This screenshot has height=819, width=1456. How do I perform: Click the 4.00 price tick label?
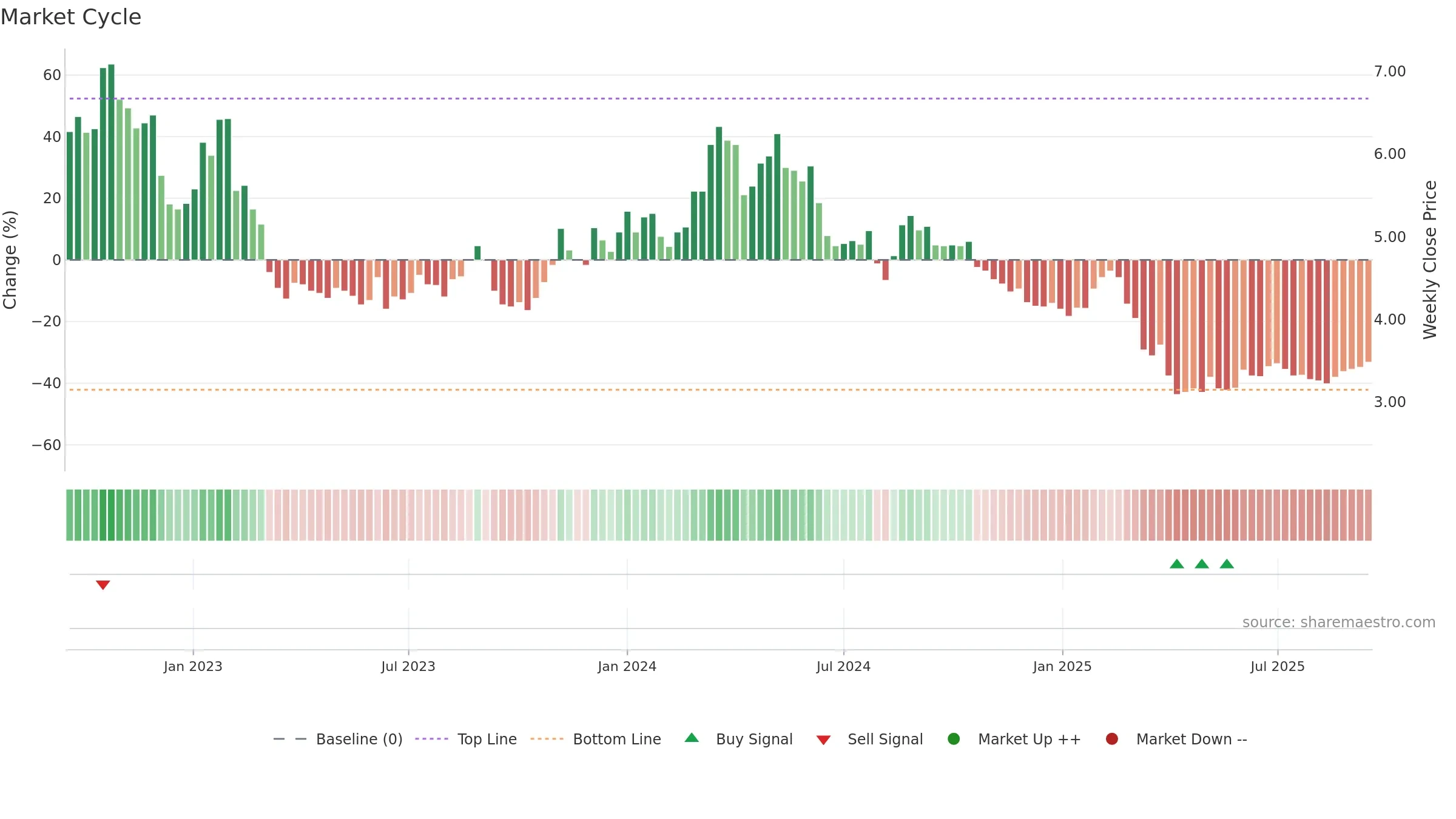click(1390, 319)
